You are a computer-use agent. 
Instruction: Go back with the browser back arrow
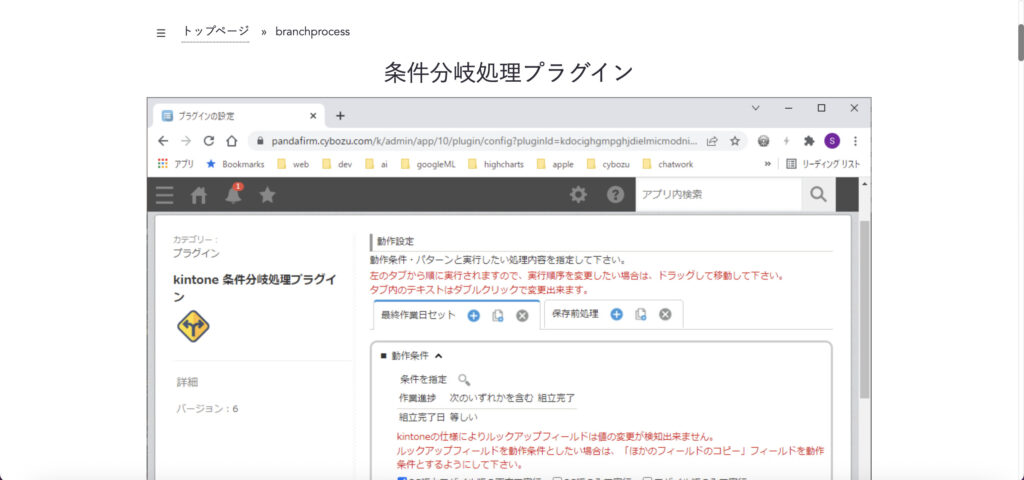(163, 141)
